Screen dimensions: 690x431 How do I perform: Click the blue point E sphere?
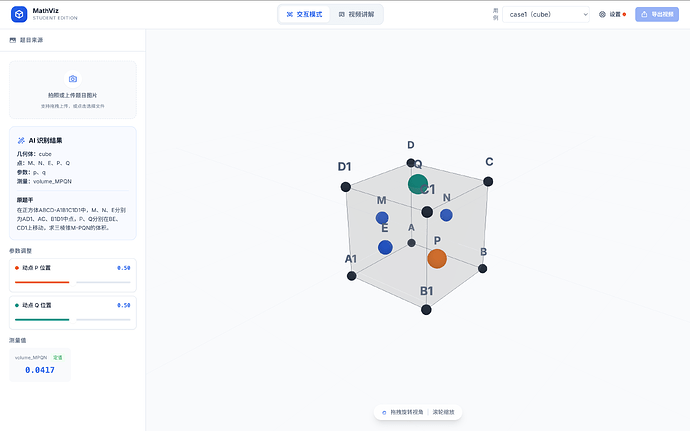point(385,247)
